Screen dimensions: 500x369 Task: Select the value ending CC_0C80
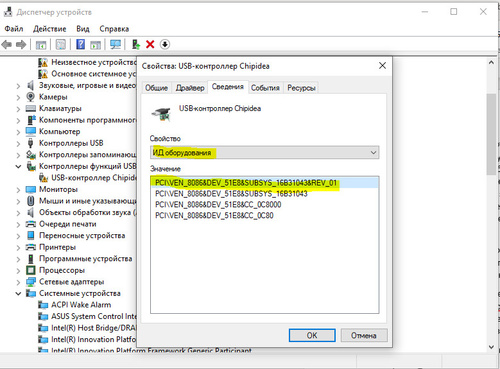pyautogui.click(x=214, y=215)
